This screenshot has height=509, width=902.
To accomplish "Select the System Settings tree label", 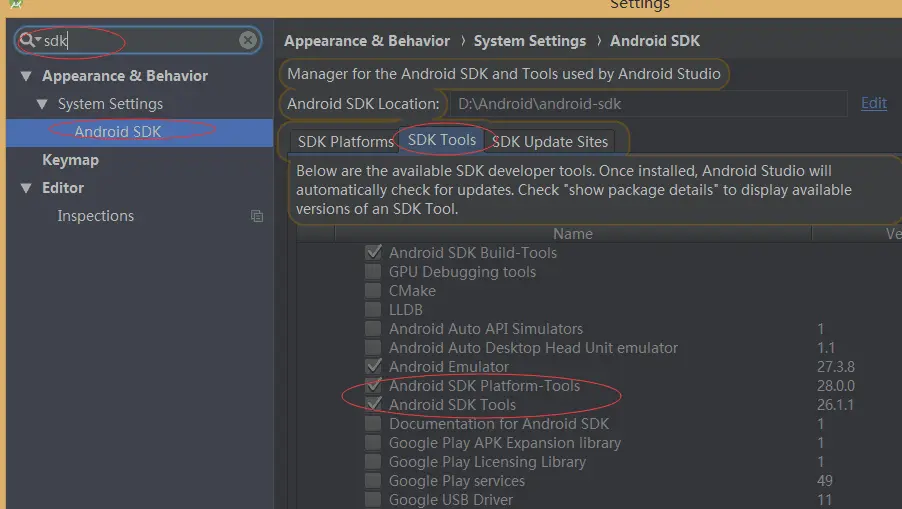I will (x=110, y=104).
